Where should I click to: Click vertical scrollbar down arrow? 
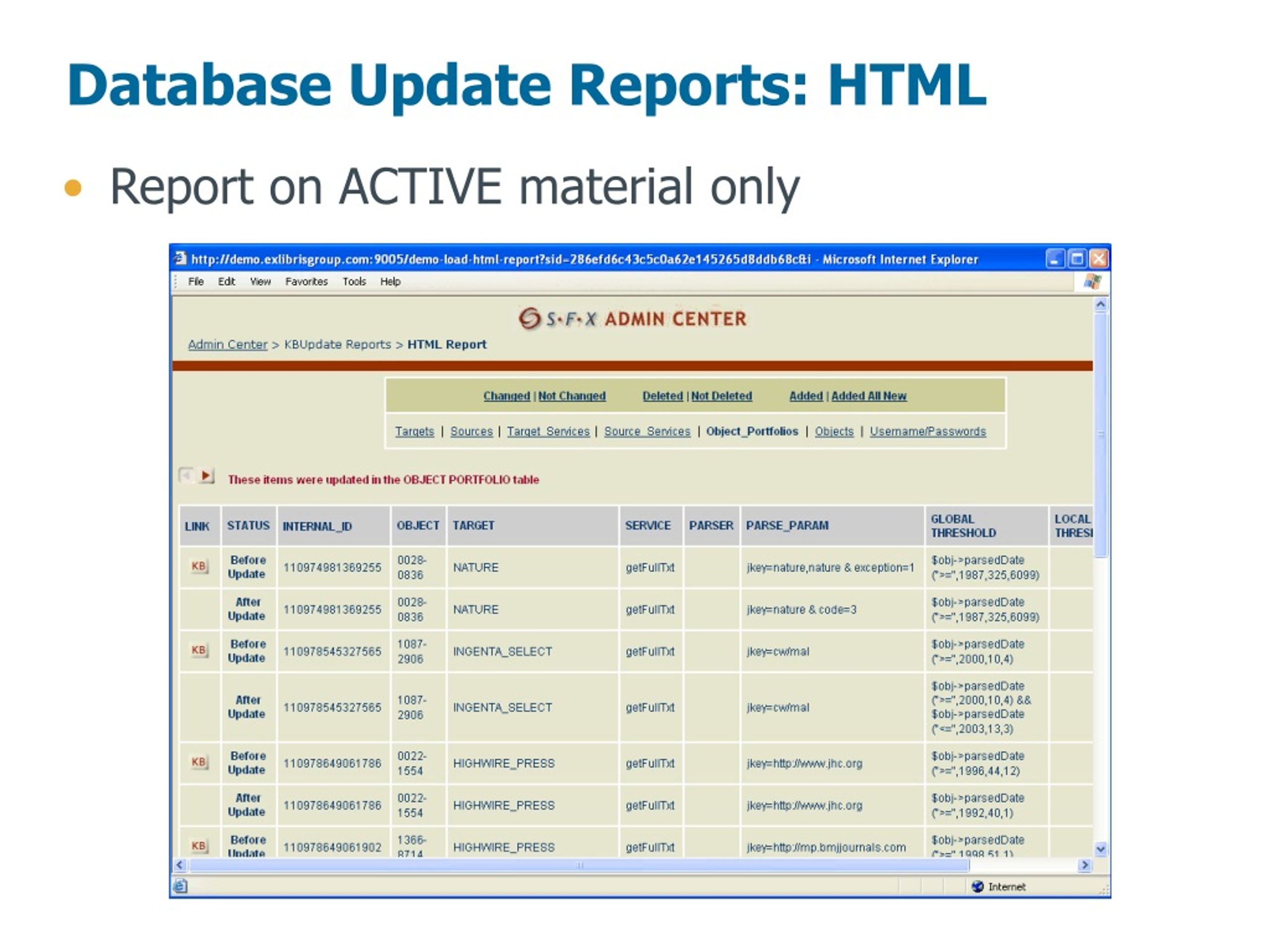1101,849
